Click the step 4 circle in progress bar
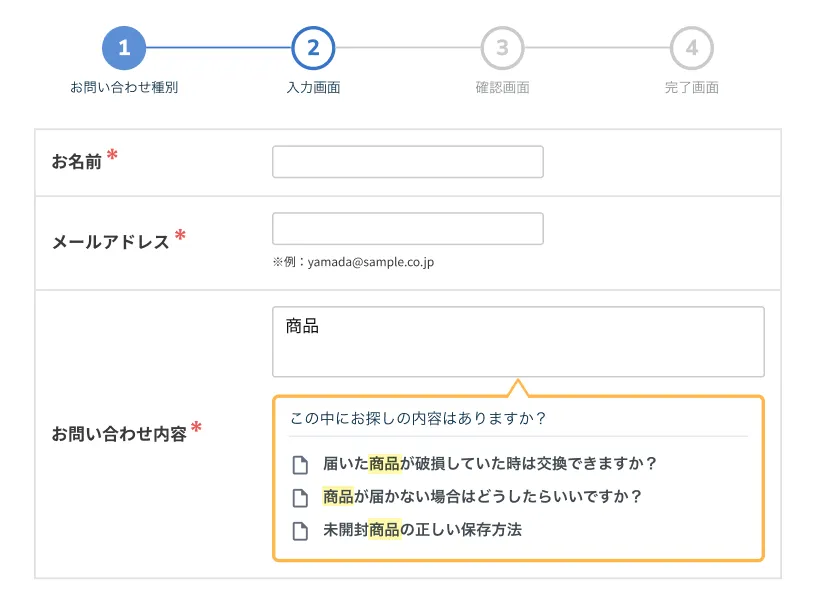The image size is (816, 600). [x=691, y=47]
